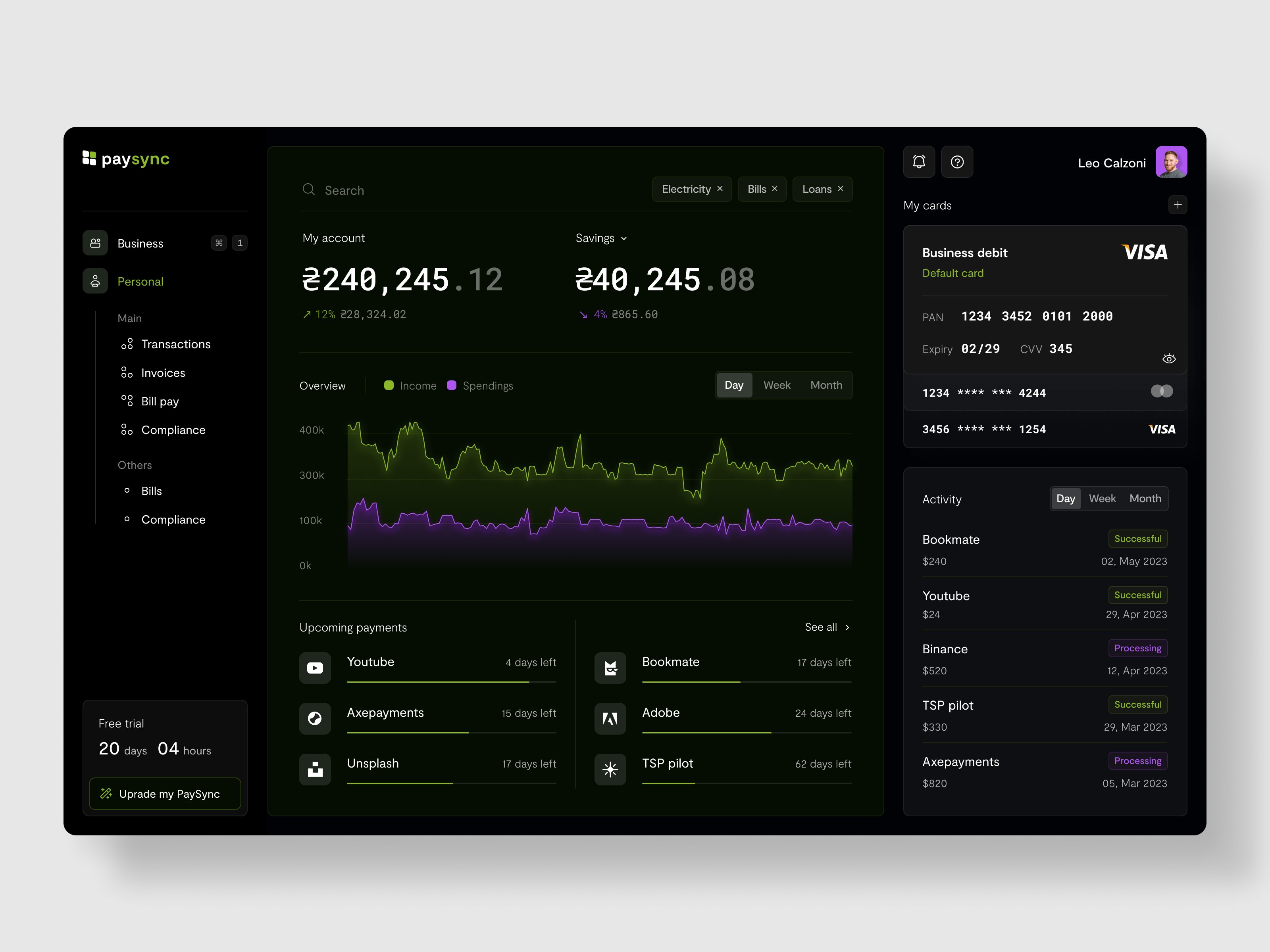
Task: Switch Activity list to Month tab
Action: click(1145, 499)
